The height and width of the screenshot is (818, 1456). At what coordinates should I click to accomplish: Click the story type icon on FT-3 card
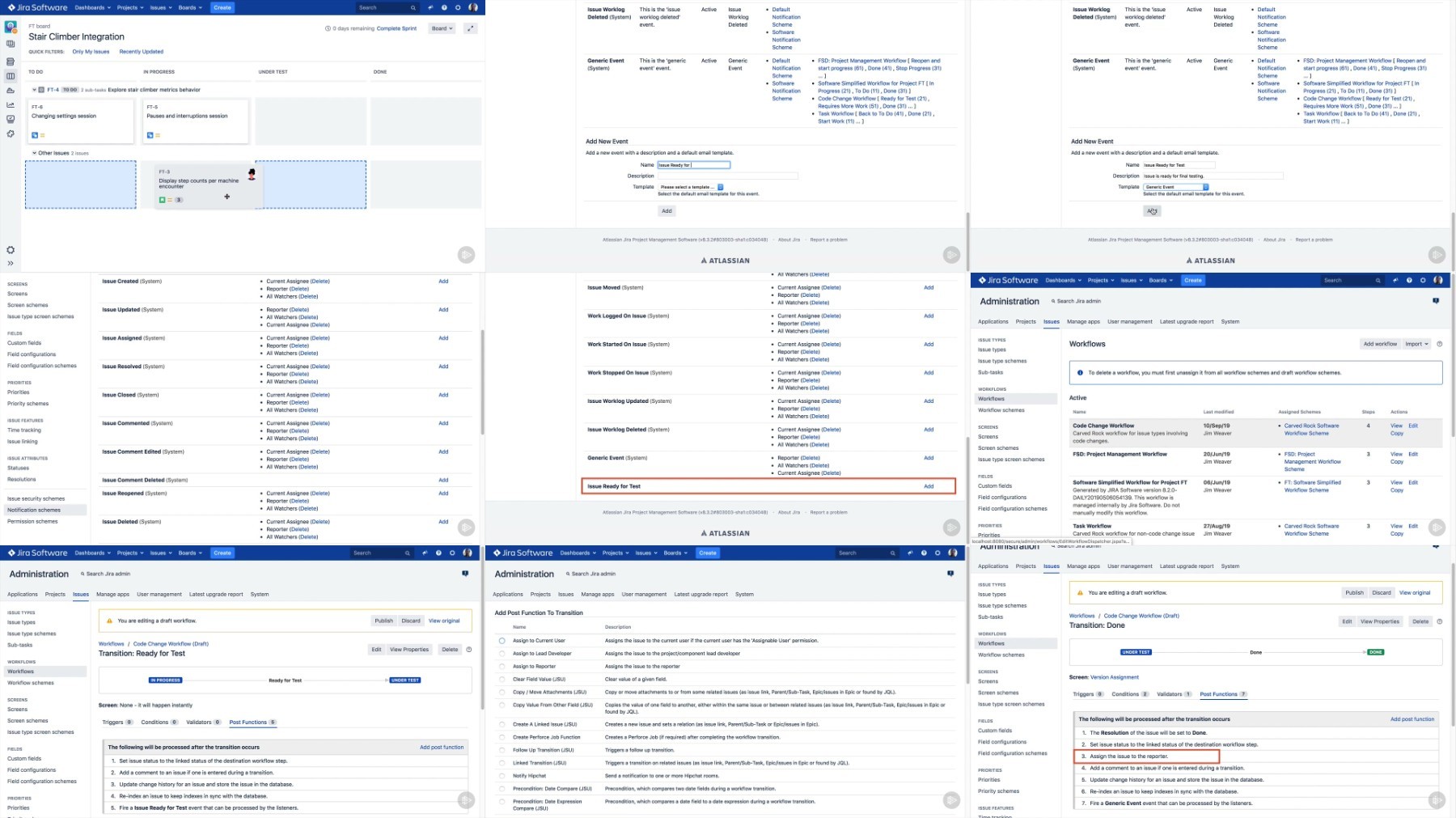pos(162,200)
